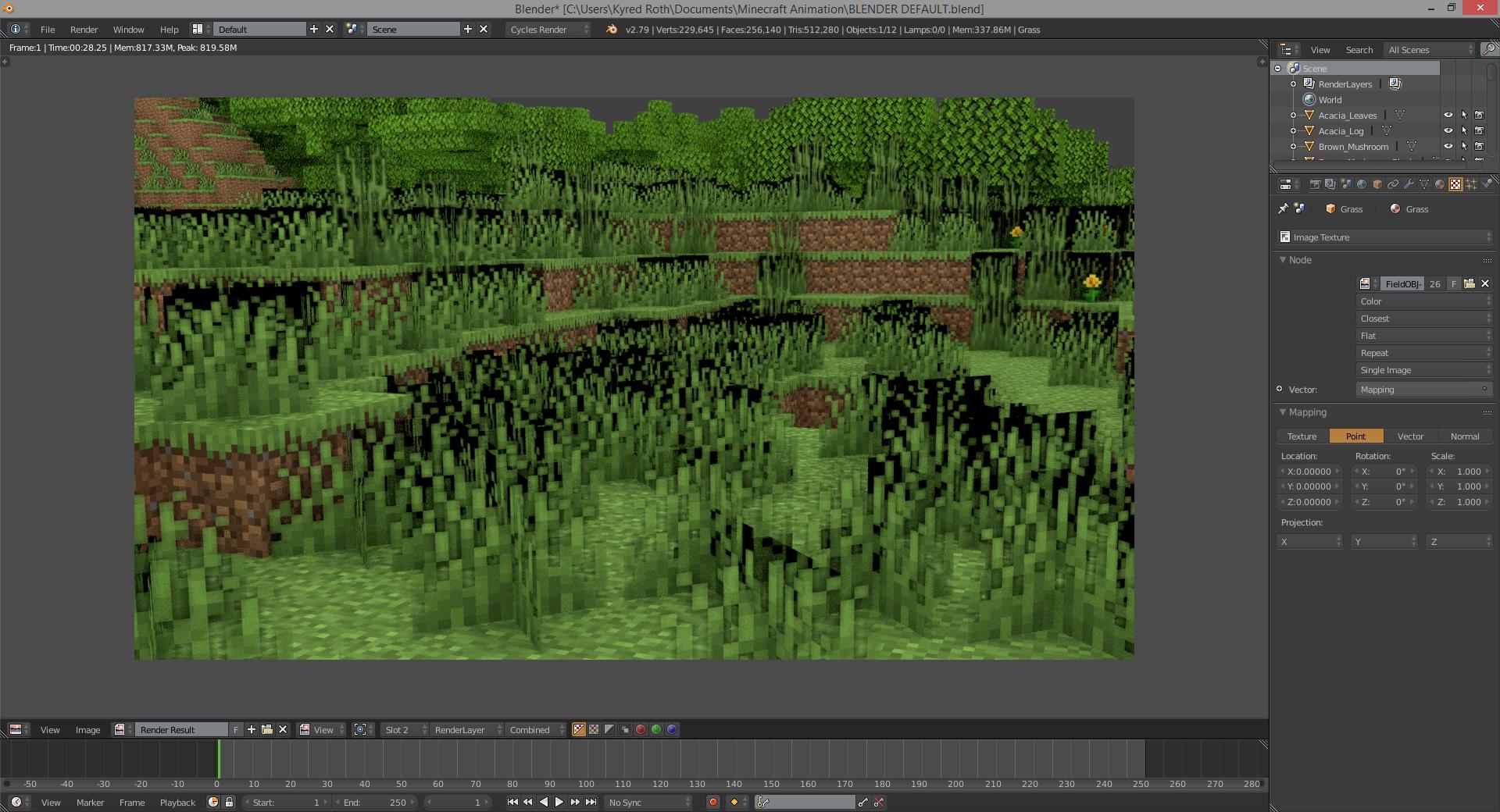Screen dimensions: 1500x812
Task: Select the Normal mapping type tab
Action: tap(1465, 436)
